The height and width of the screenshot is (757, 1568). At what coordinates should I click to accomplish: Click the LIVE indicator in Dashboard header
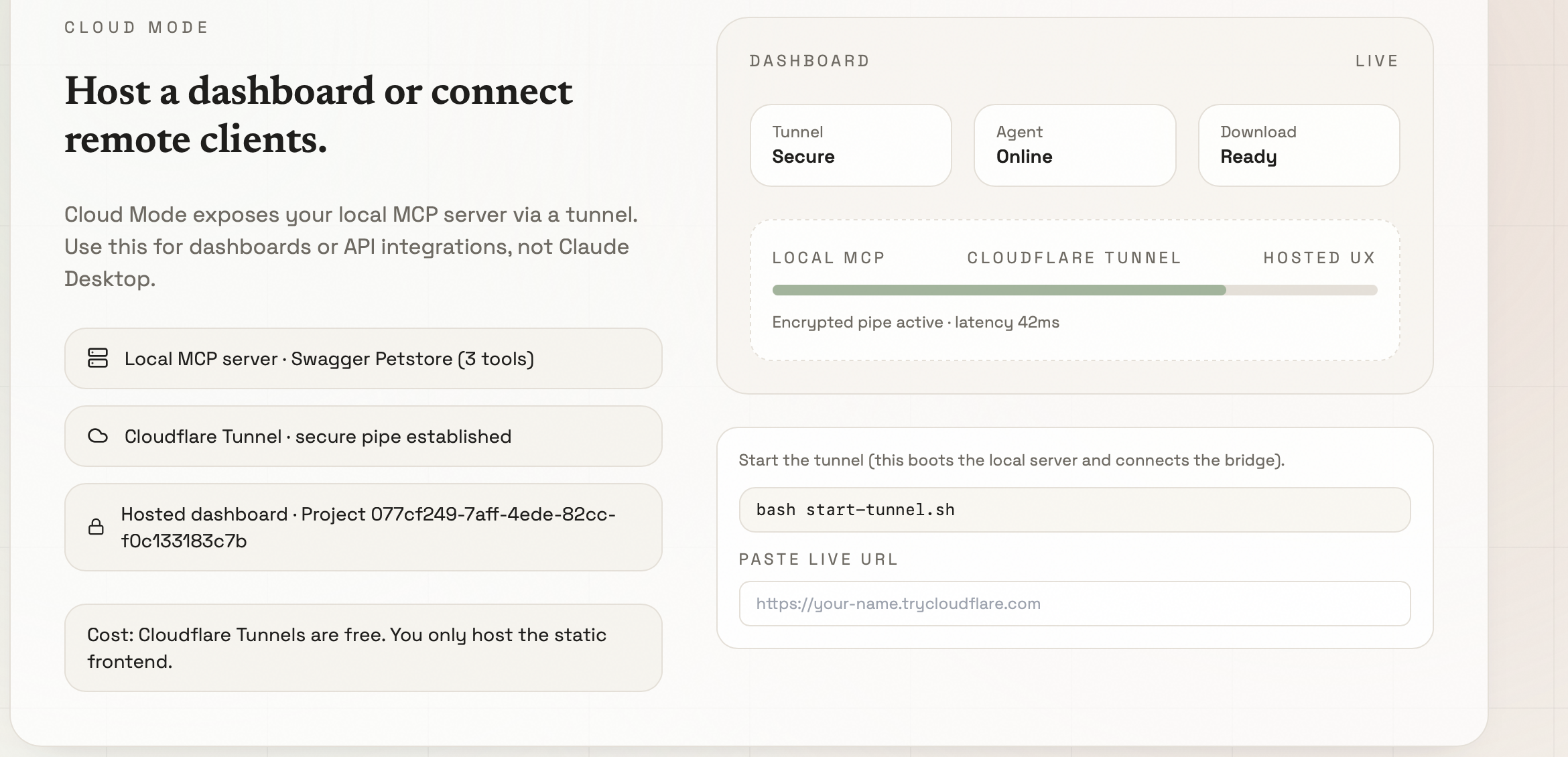tap(1376, 61)
